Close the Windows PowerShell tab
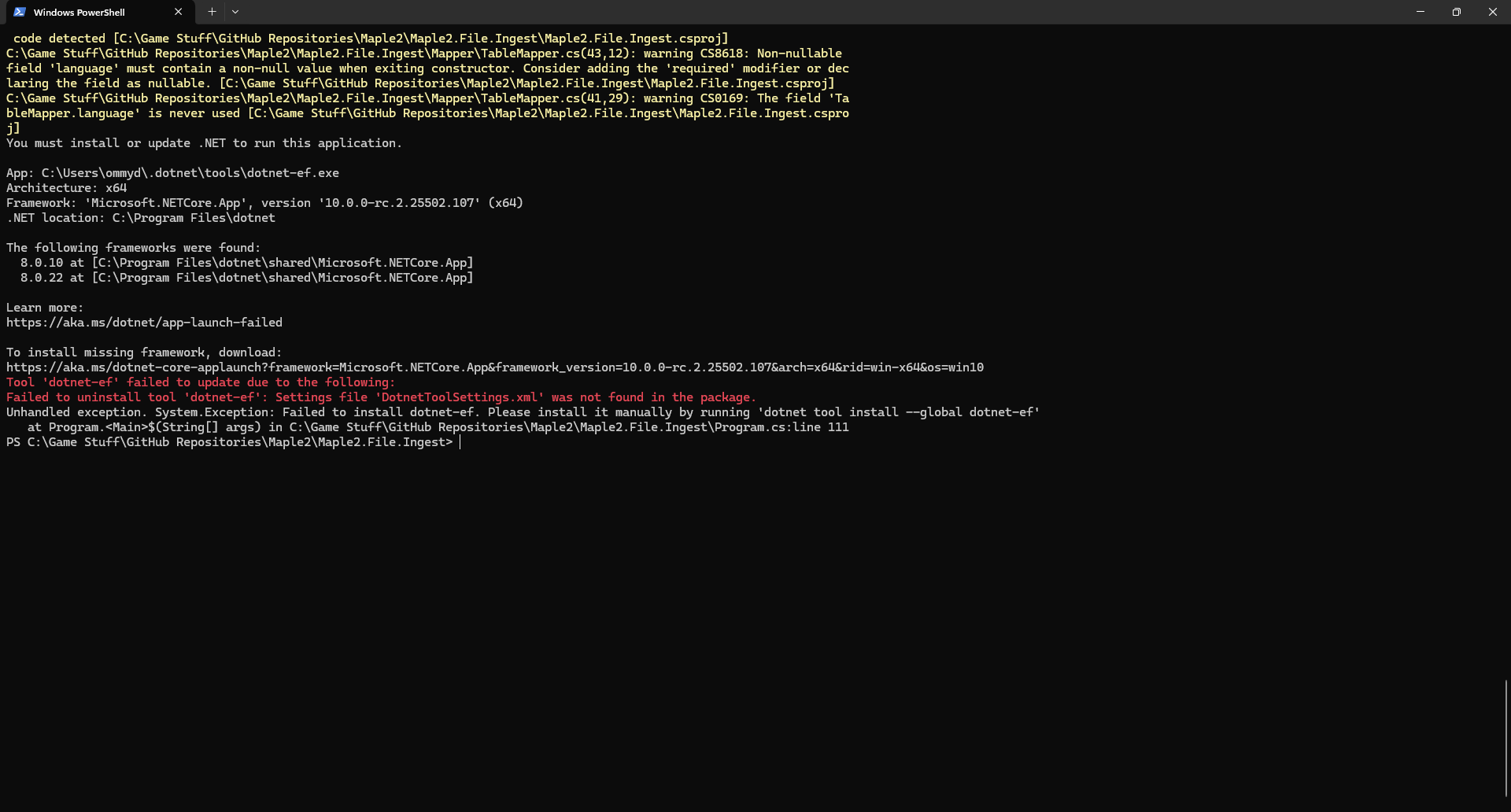 [x=178, y=12]
